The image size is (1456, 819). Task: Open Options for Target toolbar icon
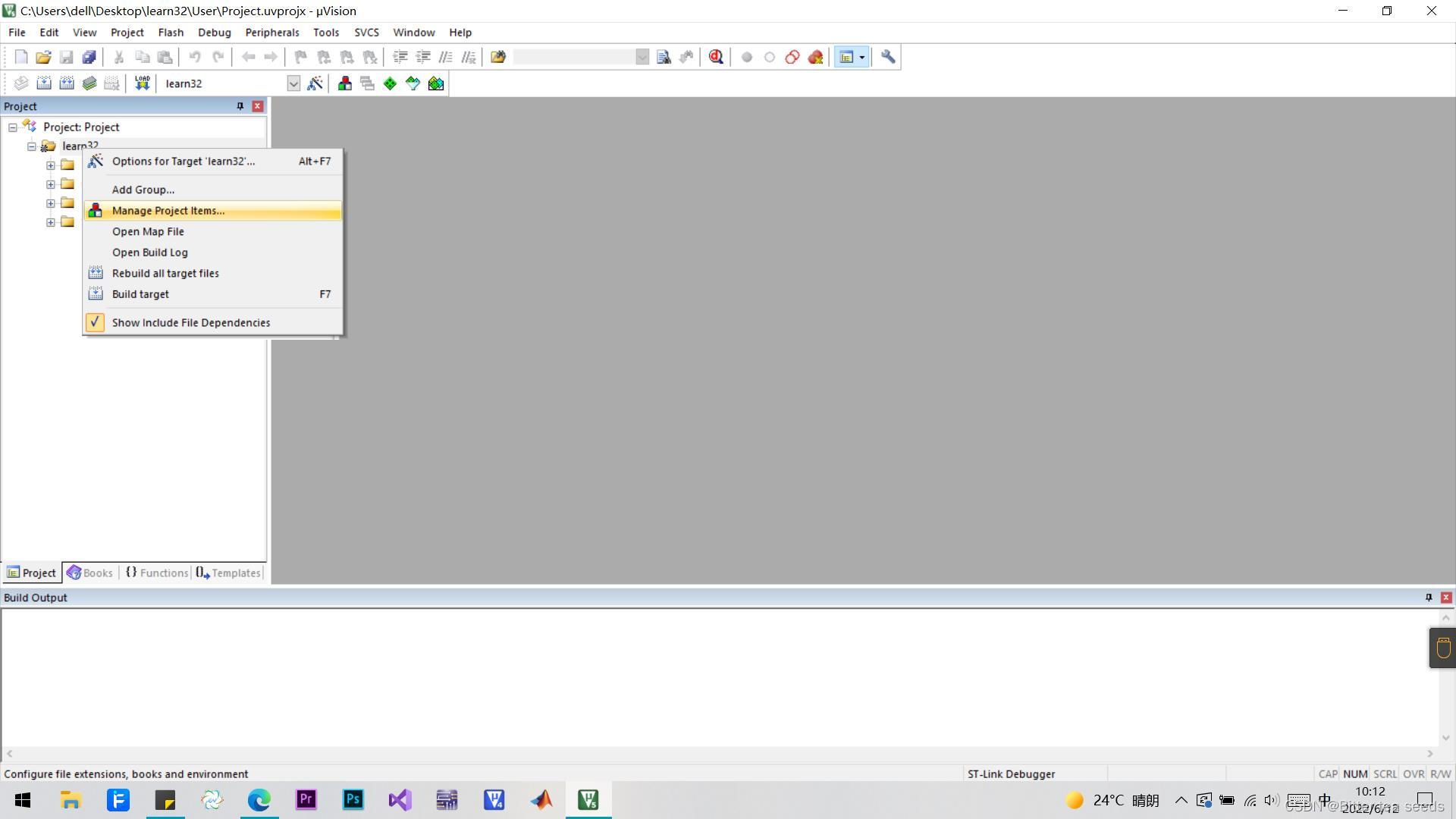point(315,83)
